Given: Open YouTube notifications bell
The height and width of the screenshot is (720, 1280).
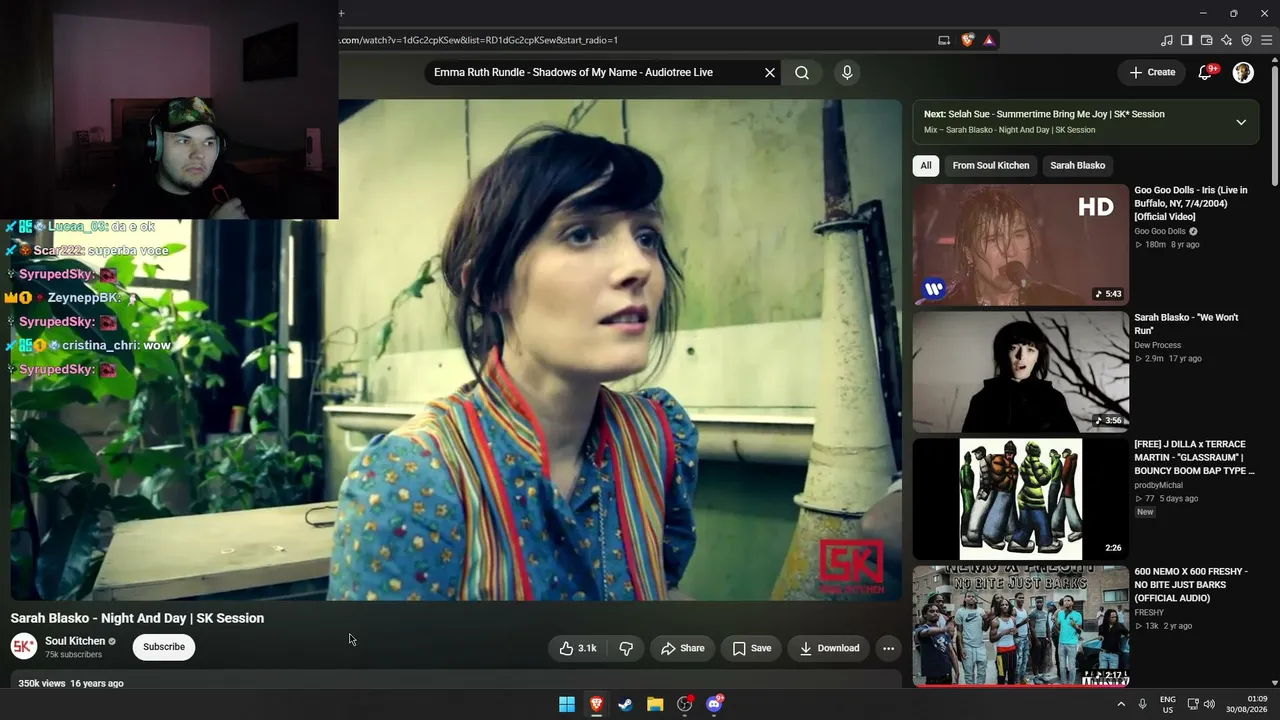Looking at the screenshot, I should coord(1206,72).
